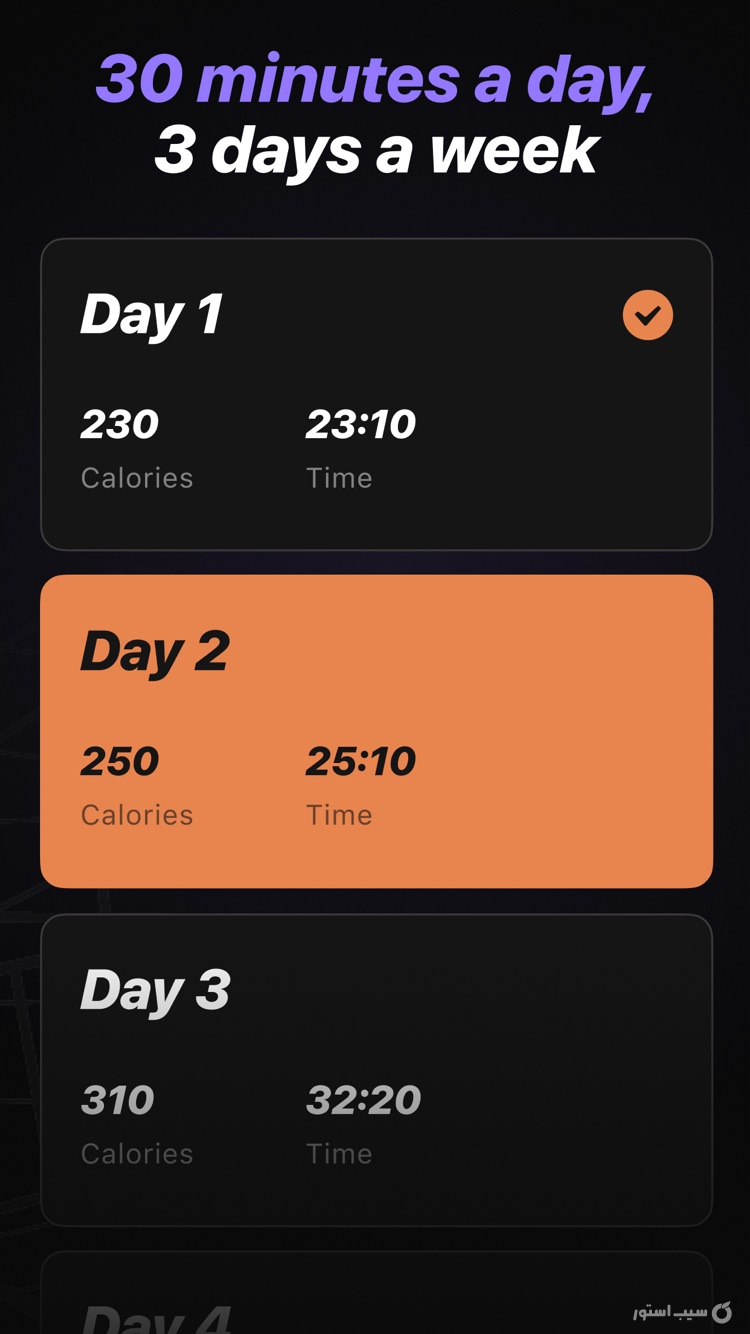Click the Sibstore watermark logo icon

pos(722,1311)
